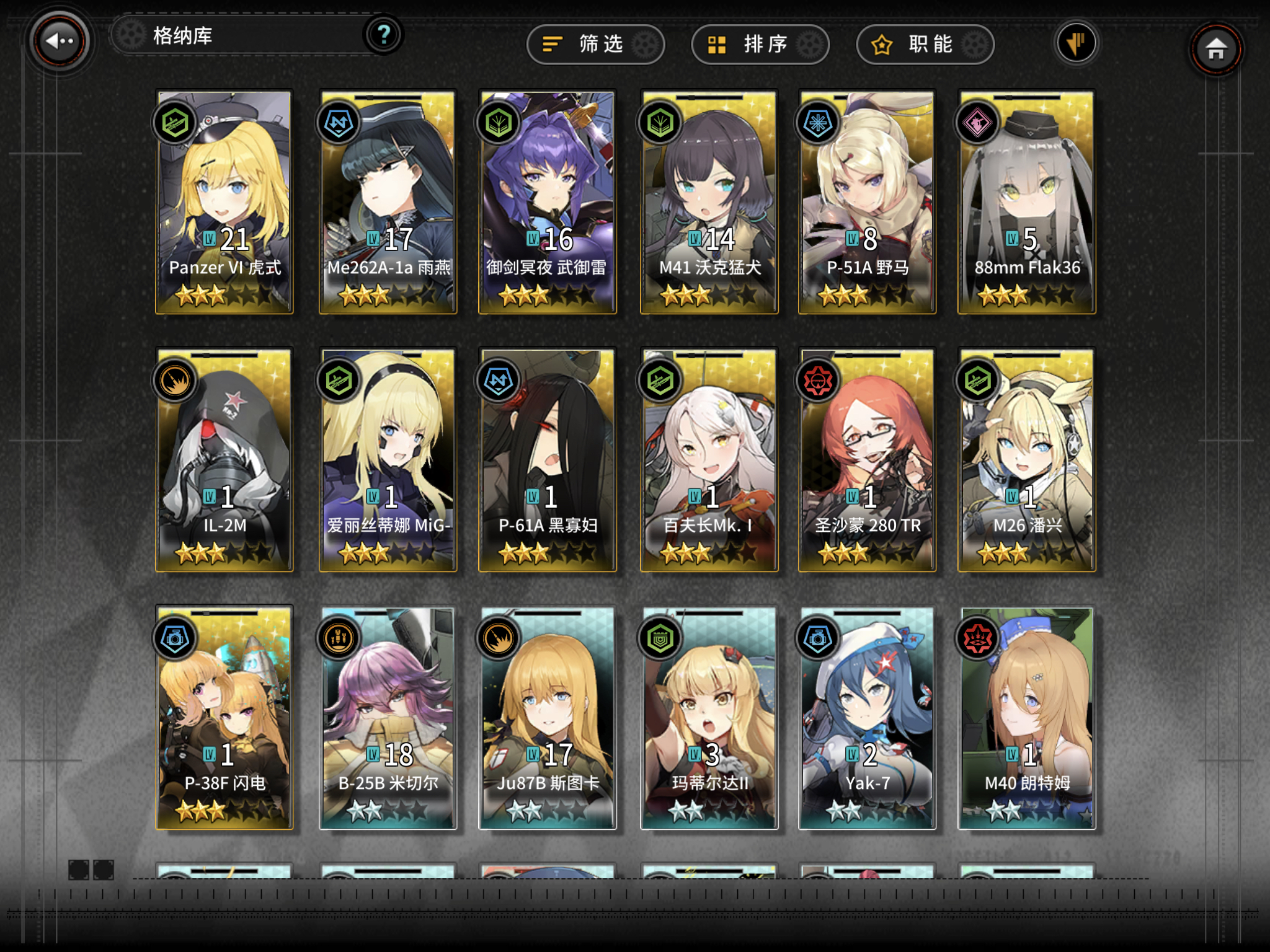Screen dimensions: 1270x952
Task: Open the 筛选 filter menu
Action: pos(595,44)
